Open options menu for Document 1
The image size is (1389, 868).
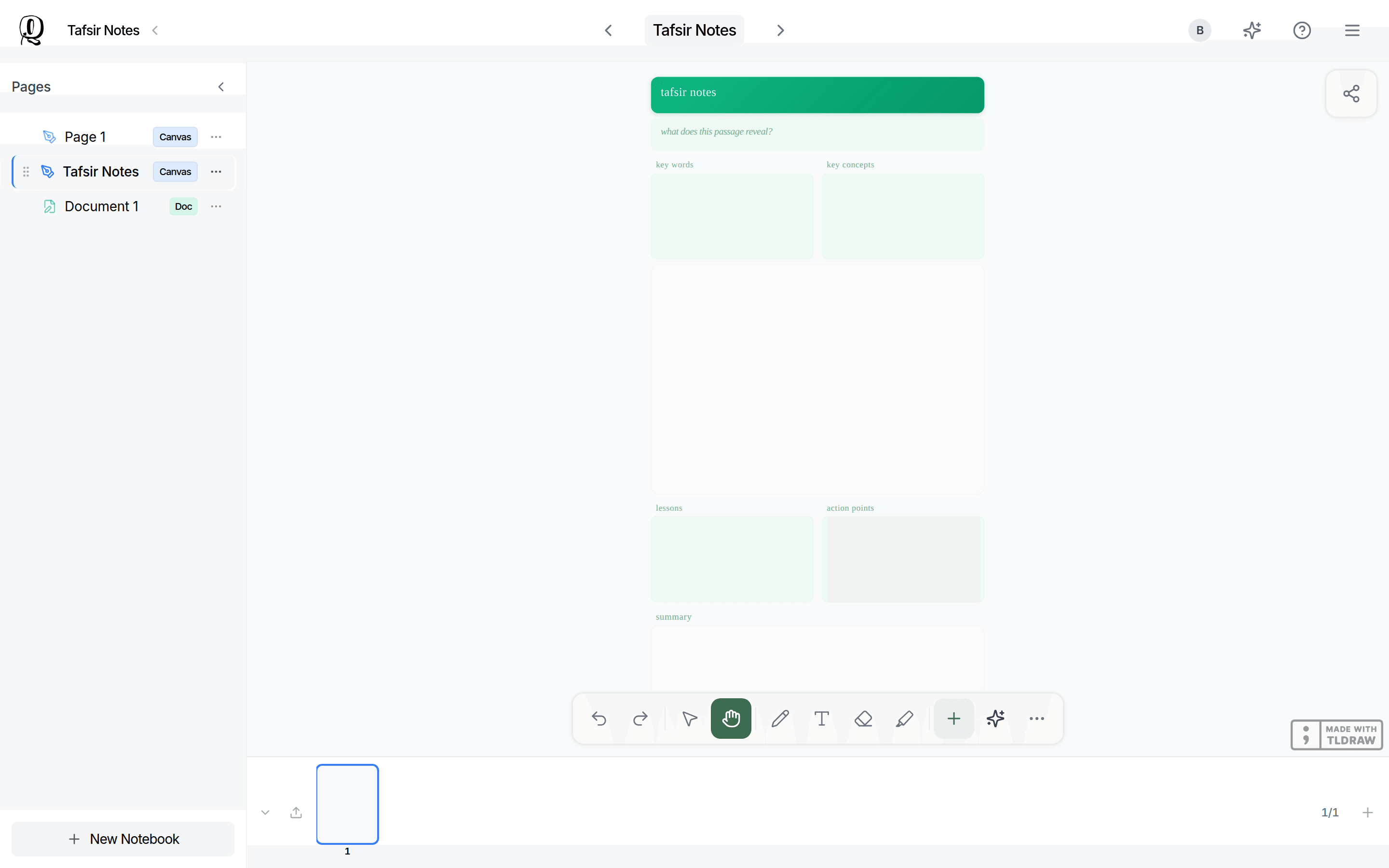(216, 206)
